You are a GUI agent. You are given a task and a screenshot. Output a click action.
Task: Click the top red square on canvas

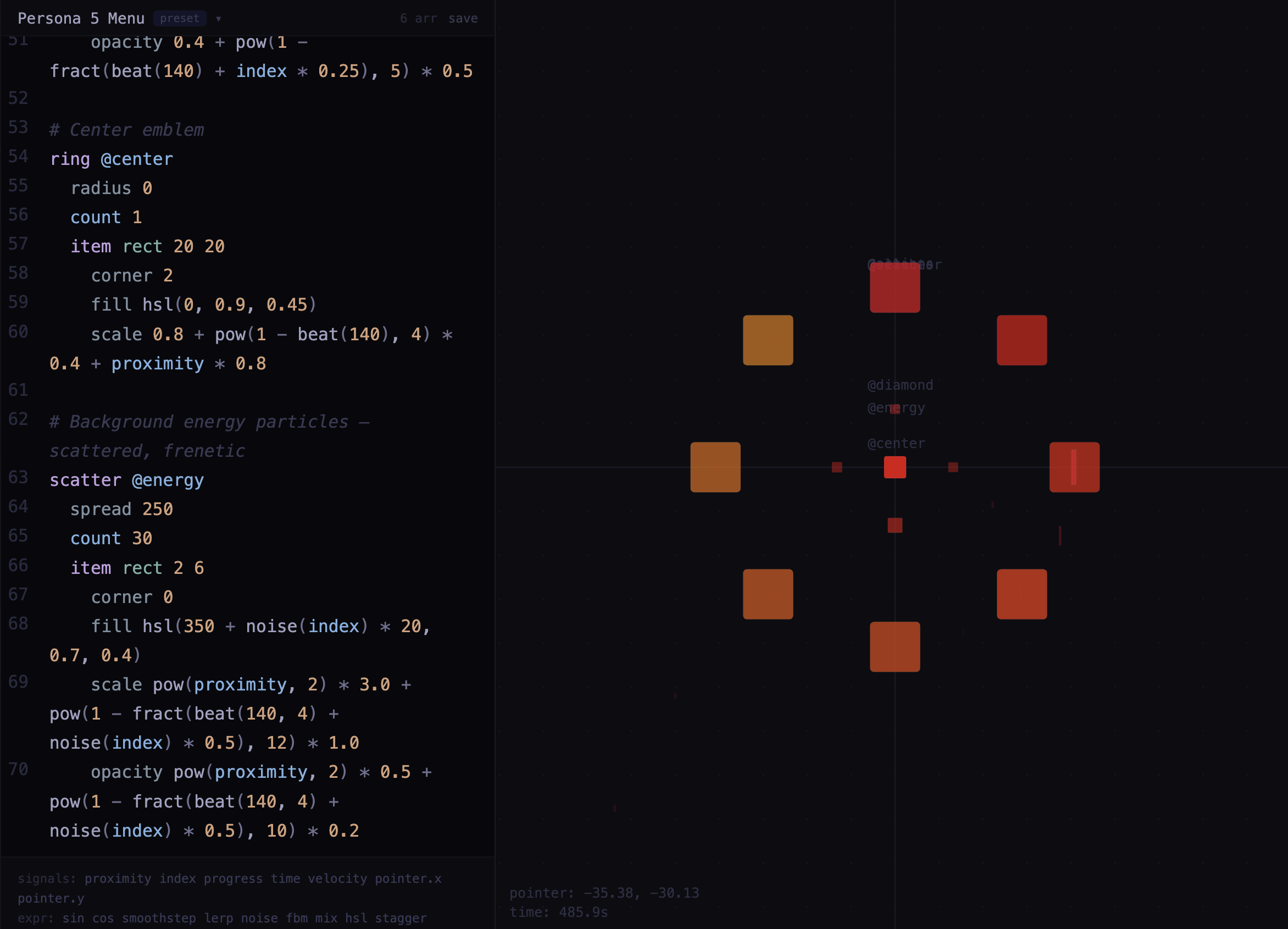tap(895, 288)
